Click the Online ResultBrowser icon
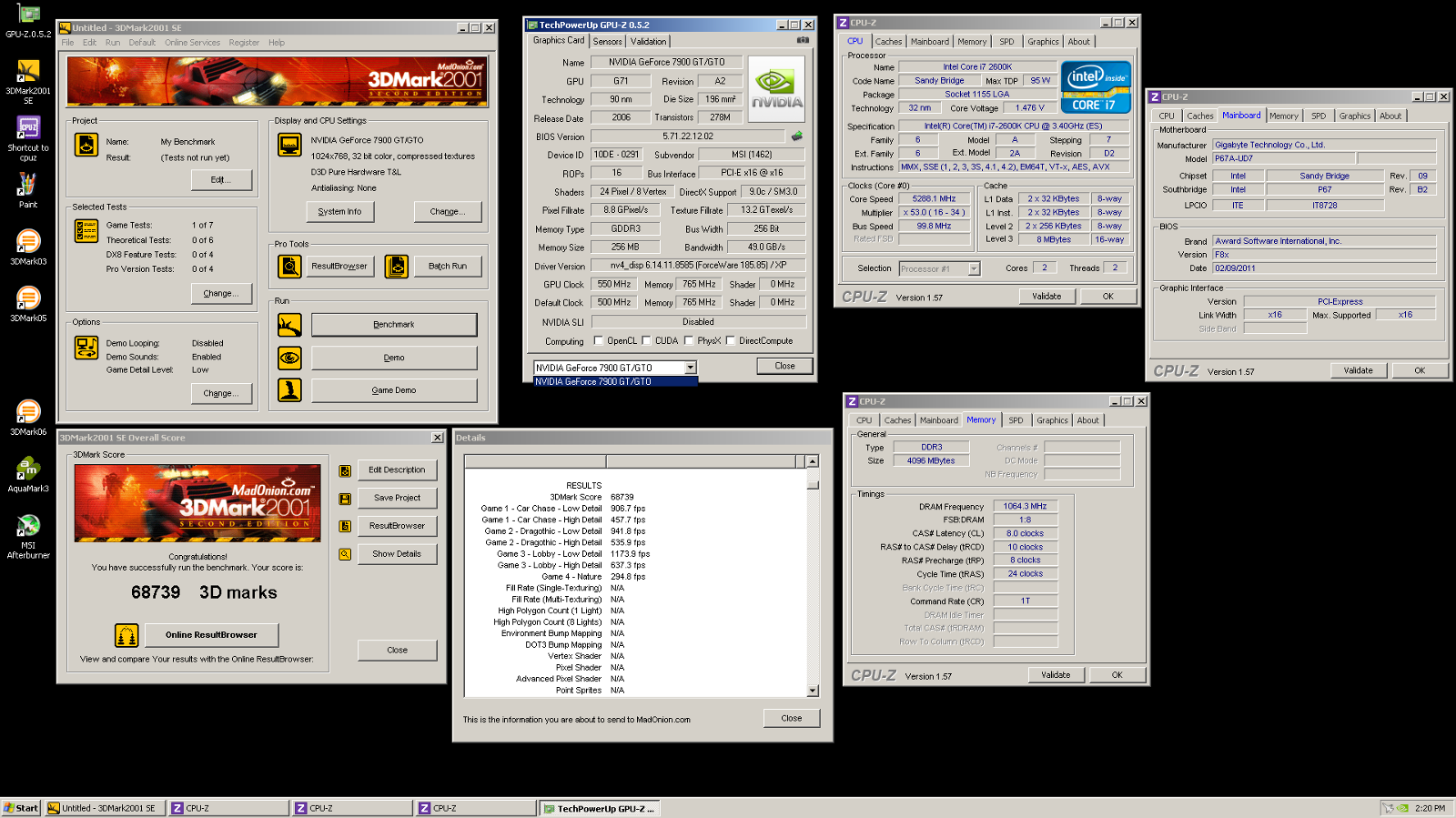 tap(126, 635)
